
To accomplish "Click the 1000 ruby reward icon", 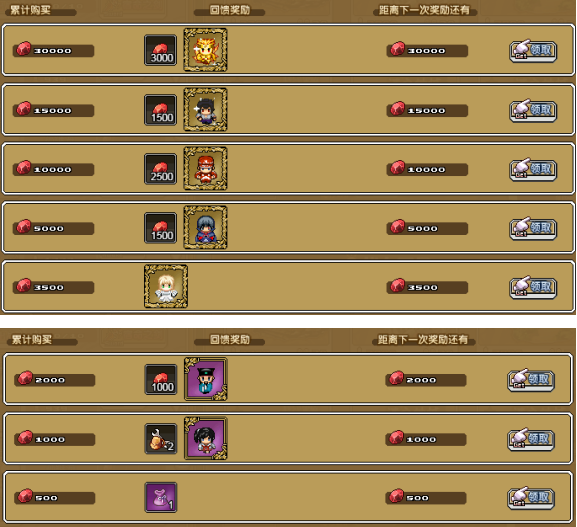I will pyautogui.click(x=161, y=379).
